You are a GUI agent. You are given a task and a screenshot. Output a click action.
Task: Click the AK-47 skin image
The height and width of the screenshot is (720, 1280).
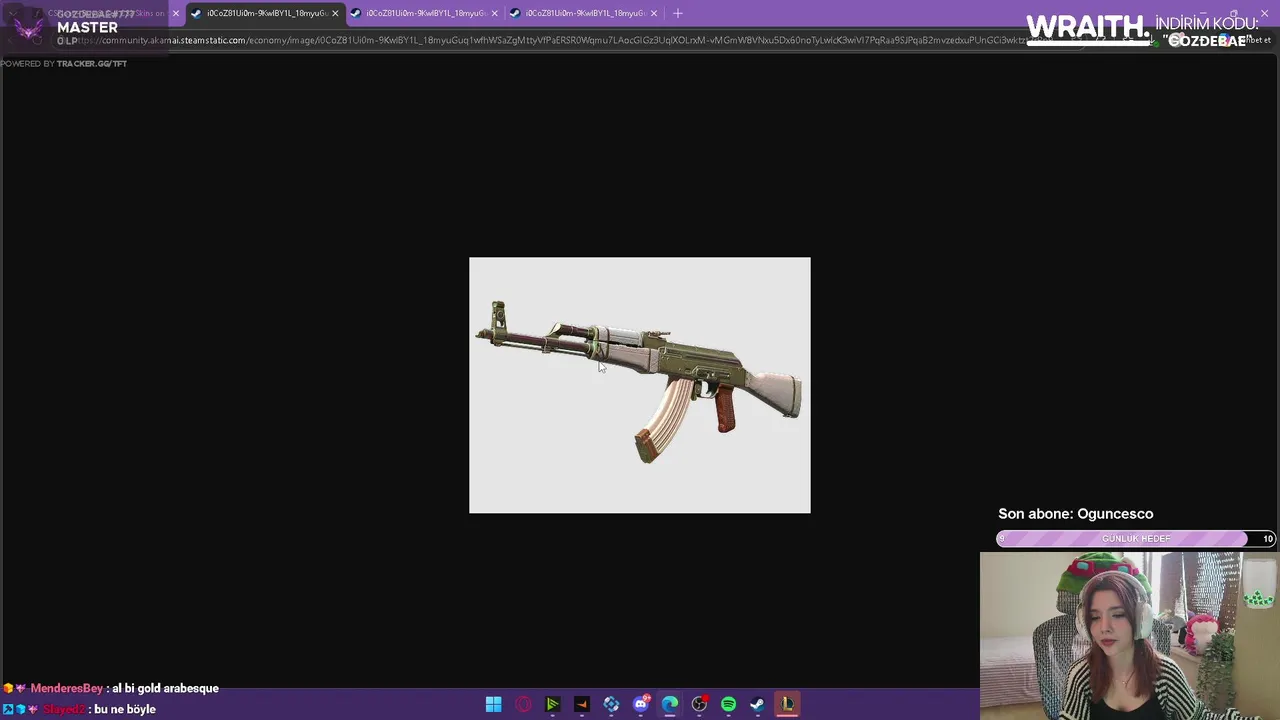[x=640, y=385]
